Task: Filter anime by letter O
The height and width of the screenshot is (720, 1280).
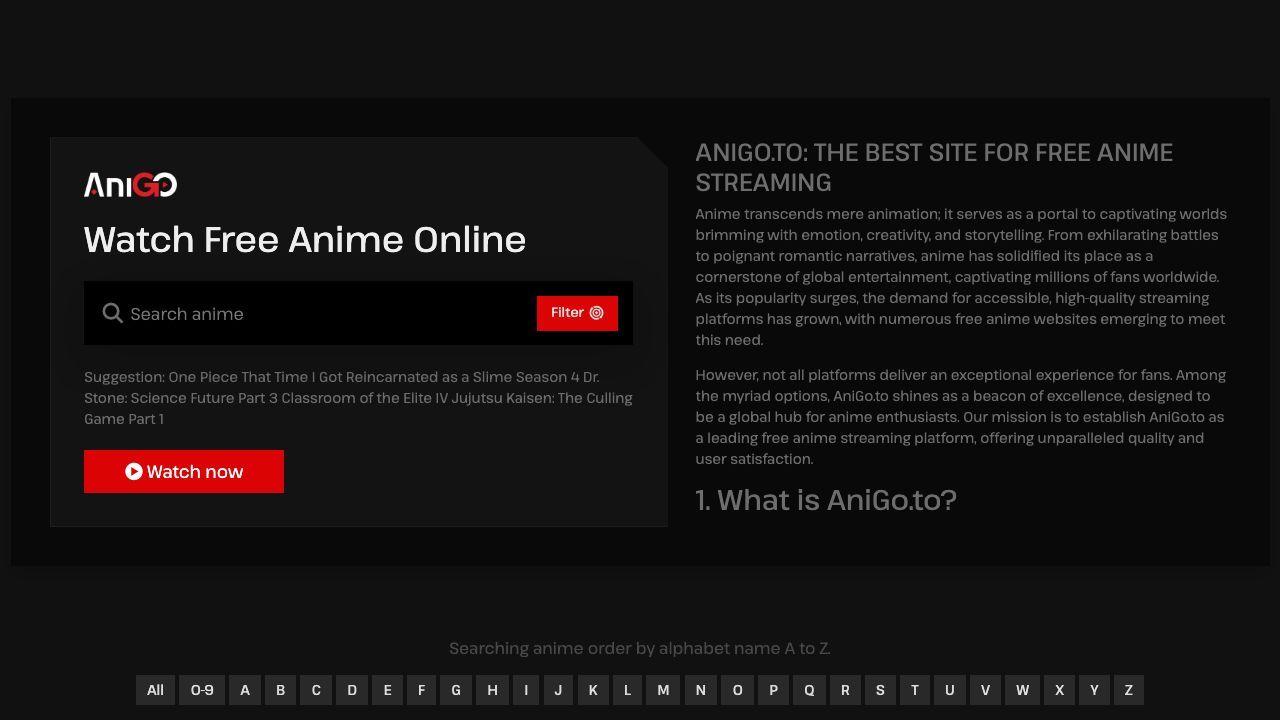Action: coord(738,690)
